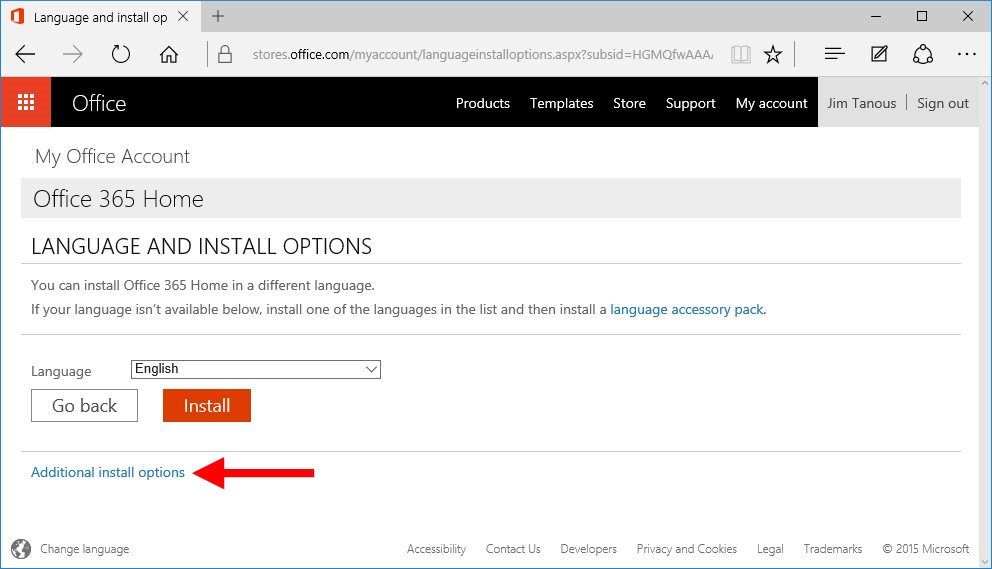Click the Office logo in tab title
The width and height of the screenshot is (992, 569).
pyautogui.click(x=17, y=16)
